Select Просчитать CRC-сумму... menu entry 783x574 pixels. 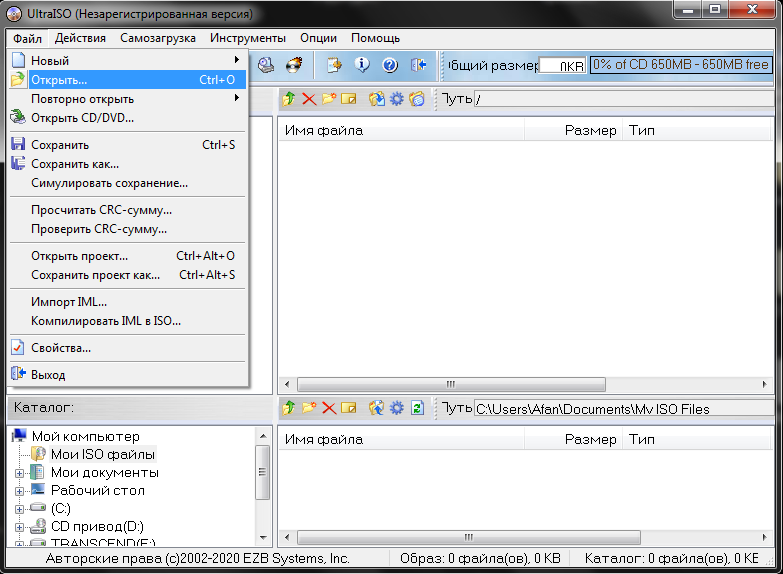tap(127, 210)
